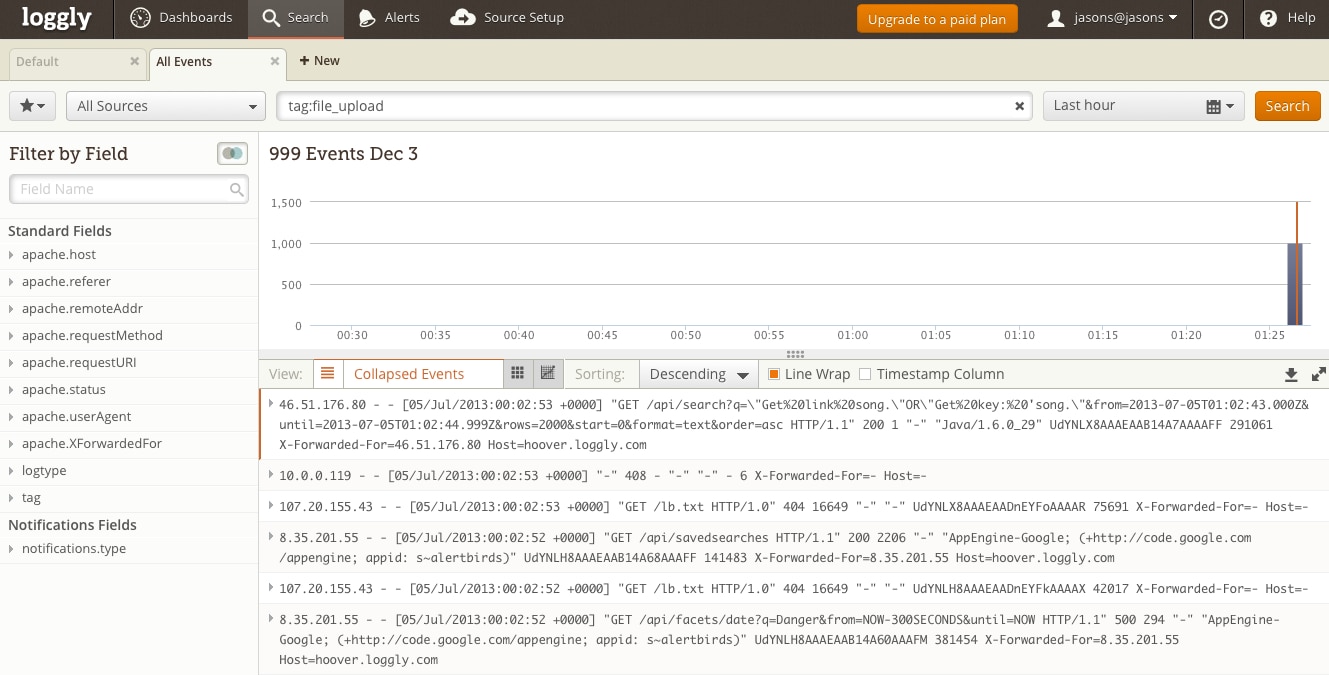Click the Field Name filter input
This screenshot has width=1329, height=675.
tap(120, 189)
